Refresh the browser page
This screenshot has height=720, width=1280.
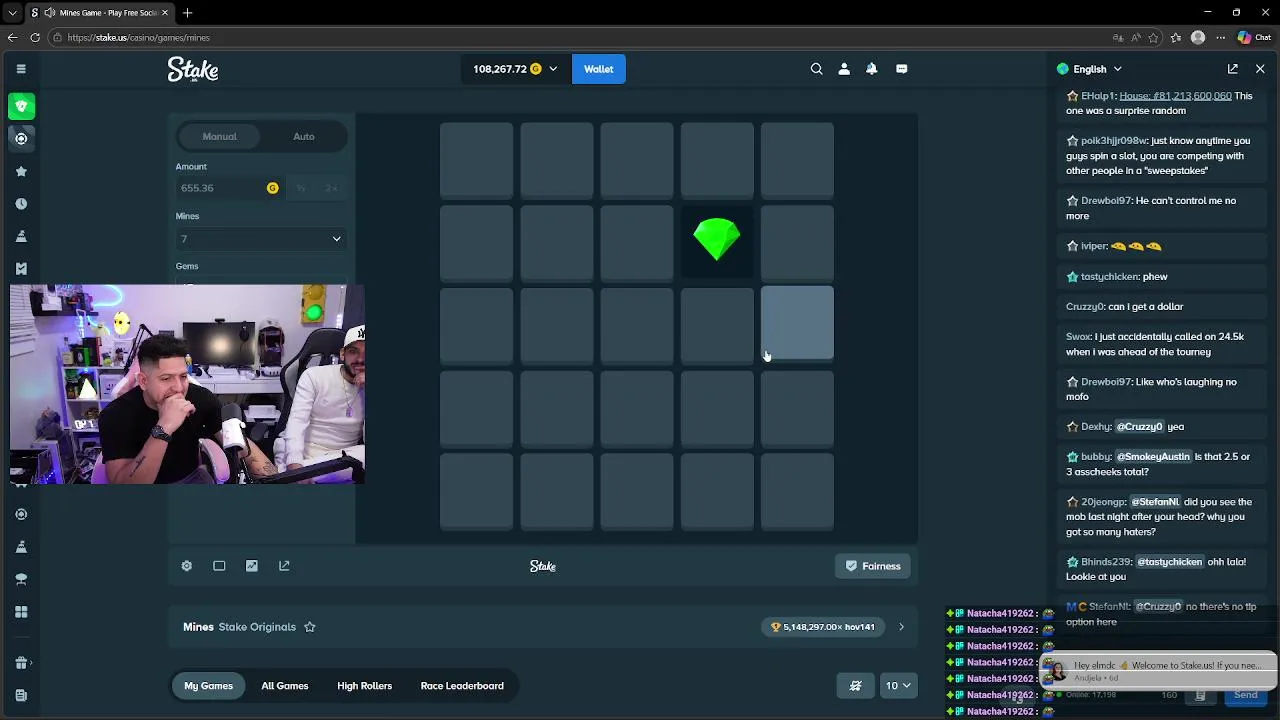(x=35, y=38)
